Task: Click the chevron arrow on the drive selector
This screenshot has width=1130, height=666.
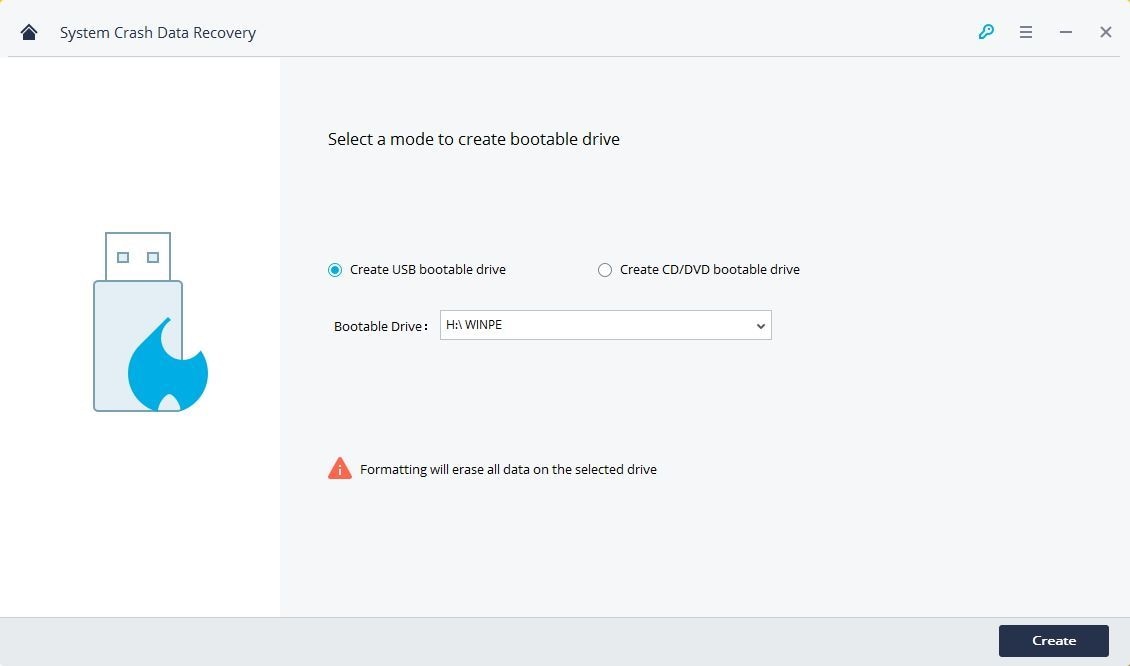Action: 761,325
